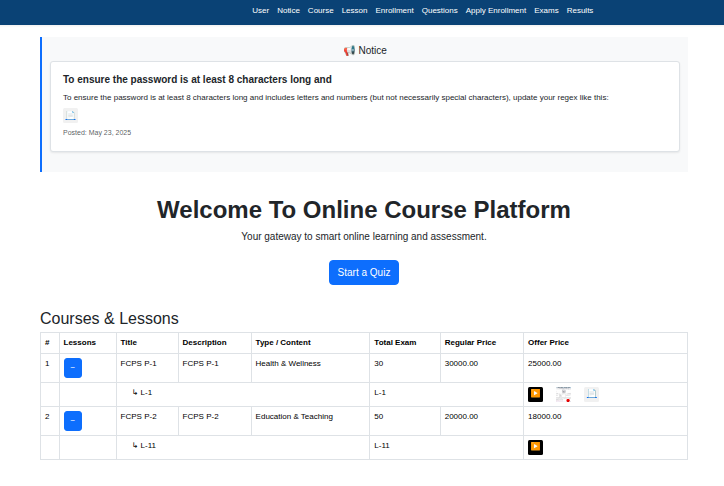Open the Course navigation item

click(320, 11)
